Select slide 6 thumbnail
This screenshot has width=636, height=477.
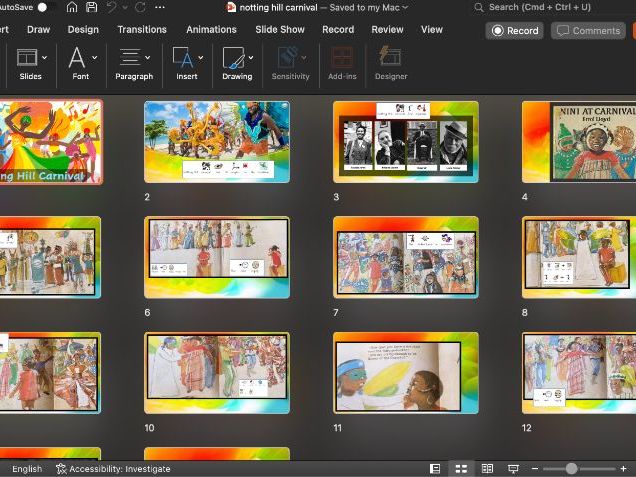pyautogui.click(x=217, y=257)
